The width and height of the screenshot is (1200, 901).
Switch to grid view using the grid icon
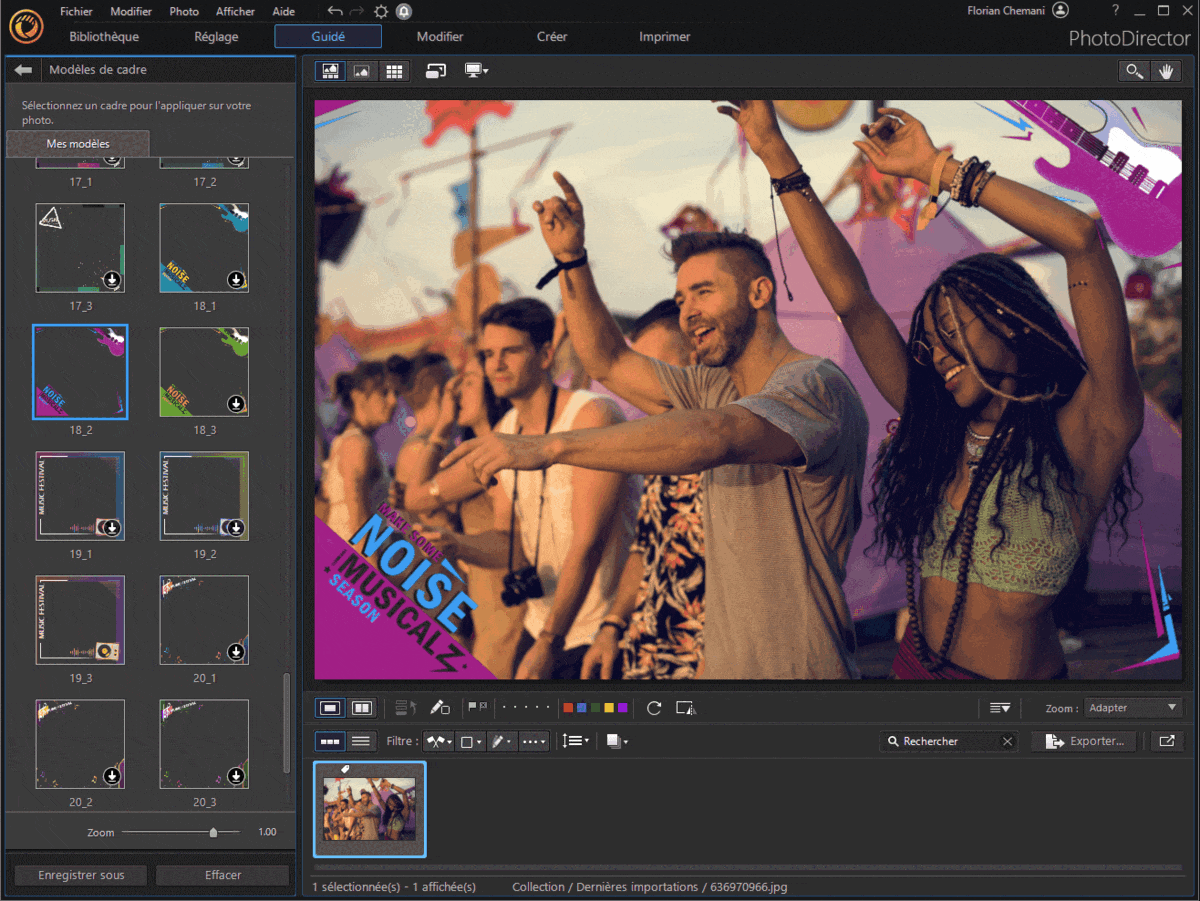click(x=394, y=71)
